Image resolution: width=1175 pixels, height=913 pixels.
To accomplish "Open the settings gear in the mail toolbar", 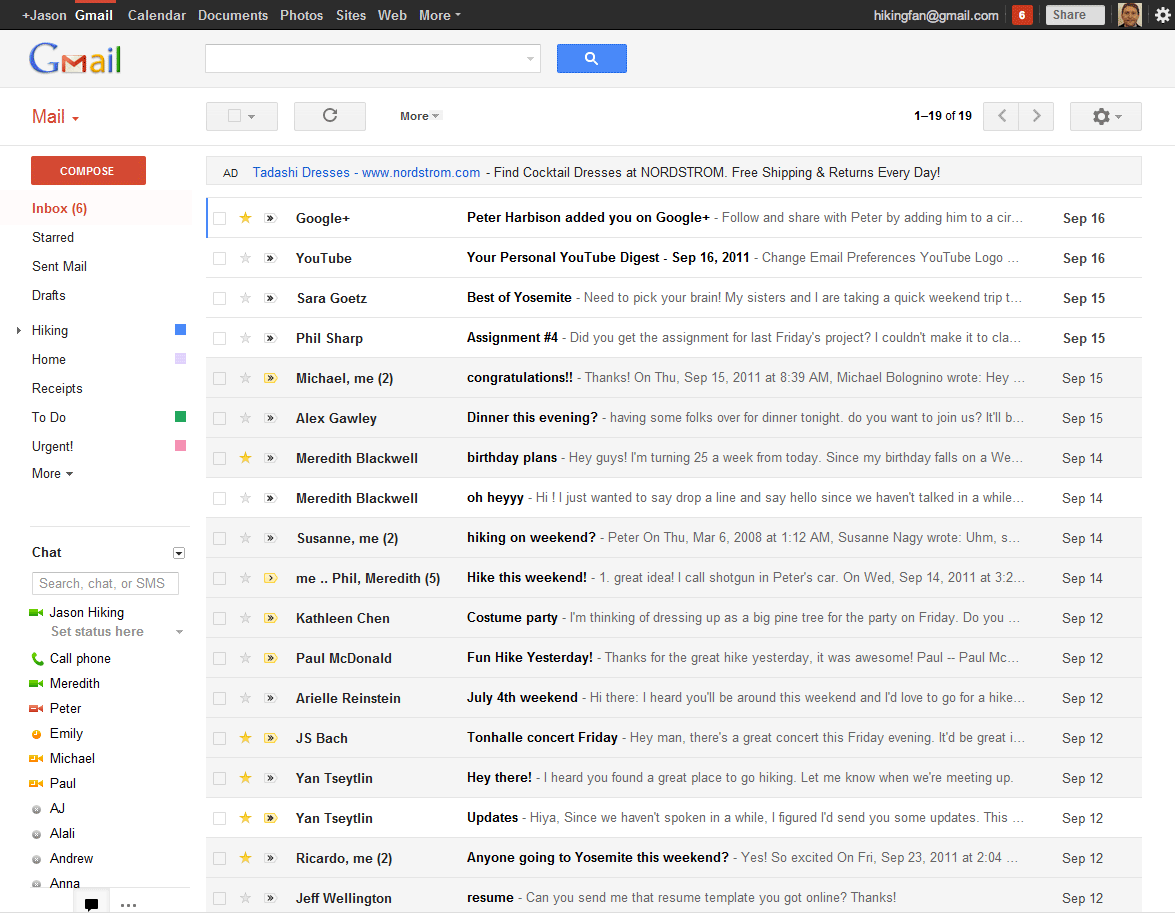I will 1105,116.
